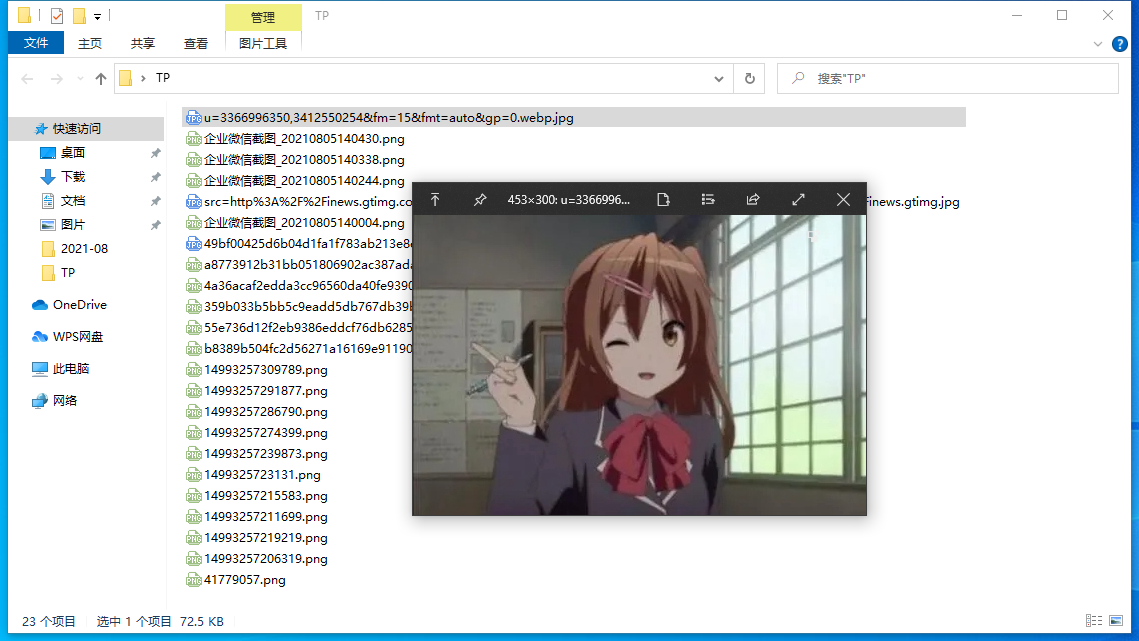Click icon of file 14993257219219.png

point(193,539)
